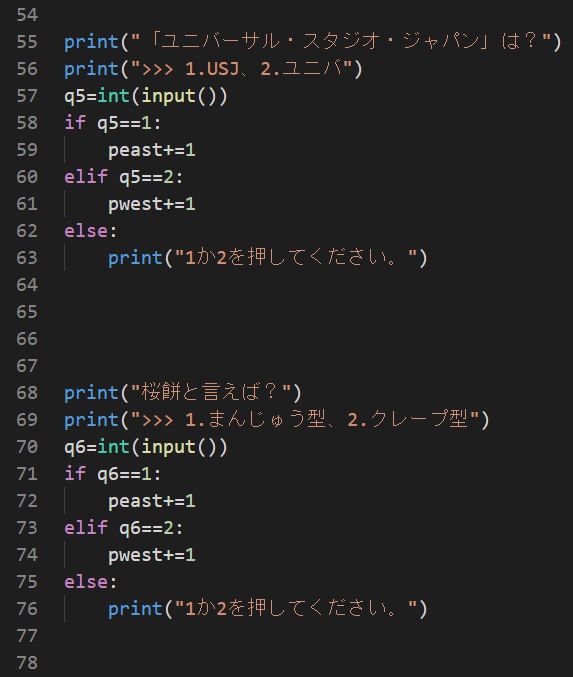Click 'peast+=1' on line 59

[152, 150]
